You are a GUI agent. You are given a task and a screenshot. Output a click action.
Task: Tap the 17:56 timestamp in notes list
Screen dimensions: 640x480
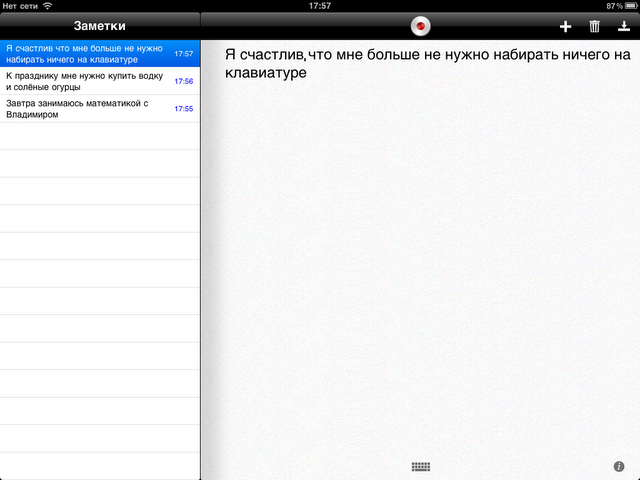coord(183,81)
